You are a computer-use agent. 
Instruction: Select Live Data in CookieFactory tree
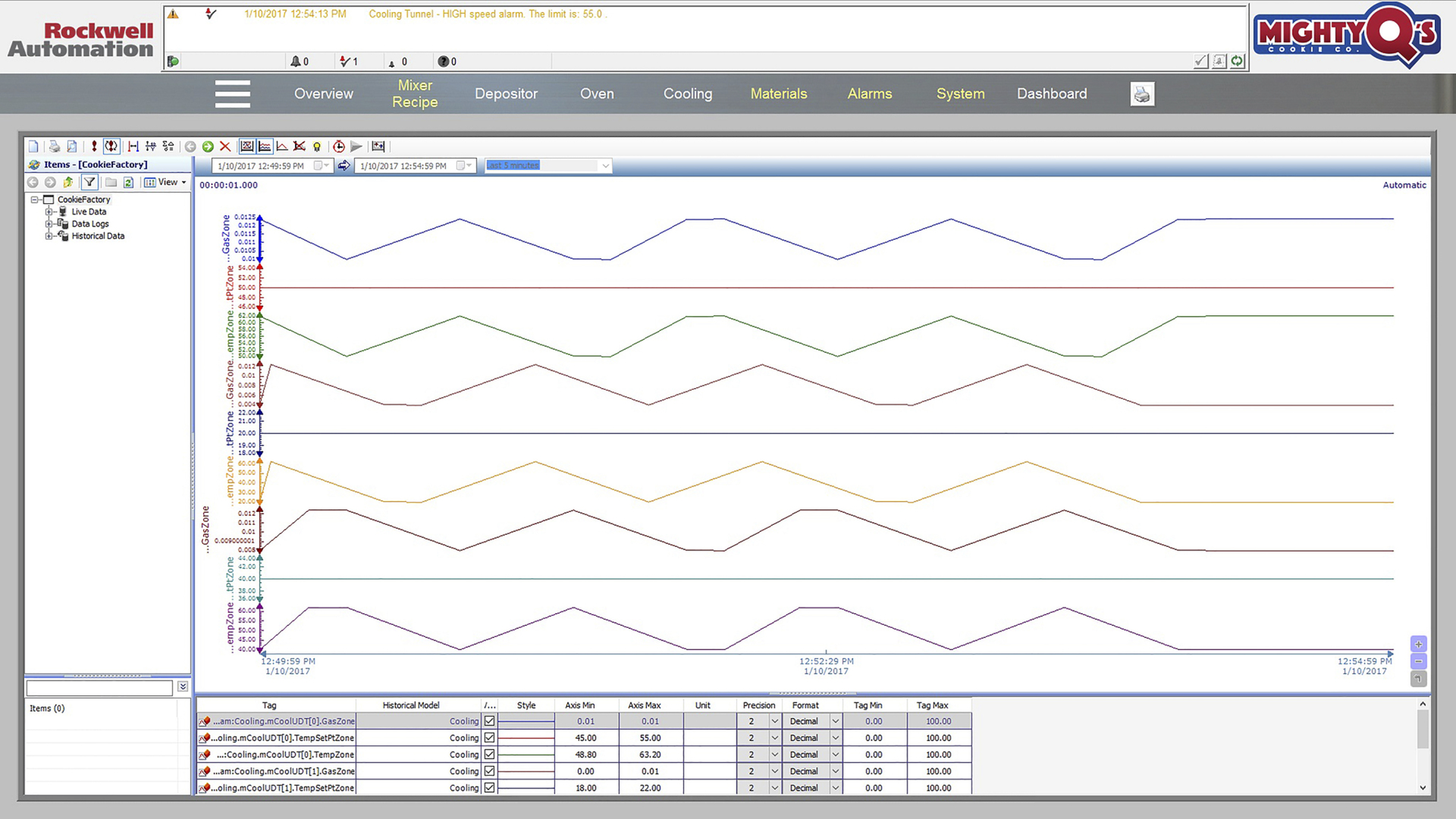[89, 212]
